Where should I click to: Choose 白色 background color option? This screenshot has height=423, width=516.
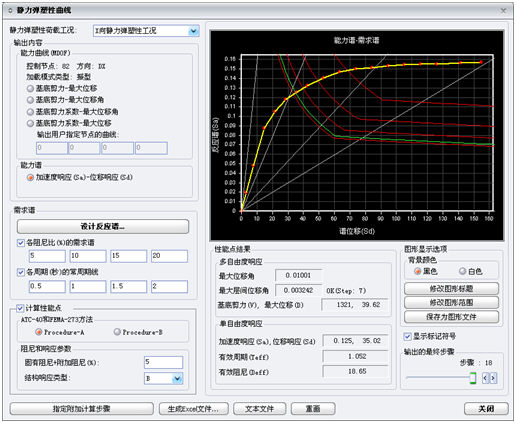(463, 271)
